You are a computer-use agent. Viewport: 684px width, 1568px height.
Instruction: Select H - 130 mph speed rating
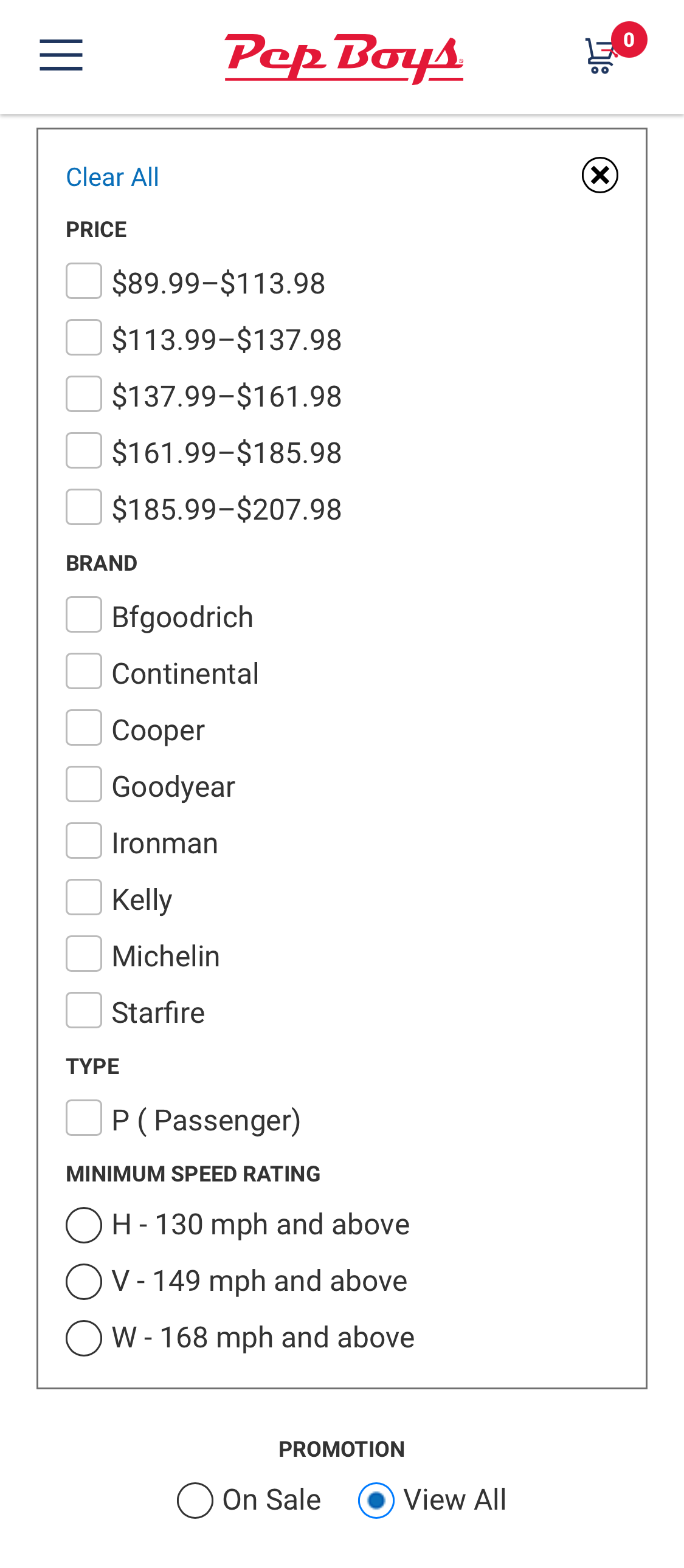(x=84, y=1225)
